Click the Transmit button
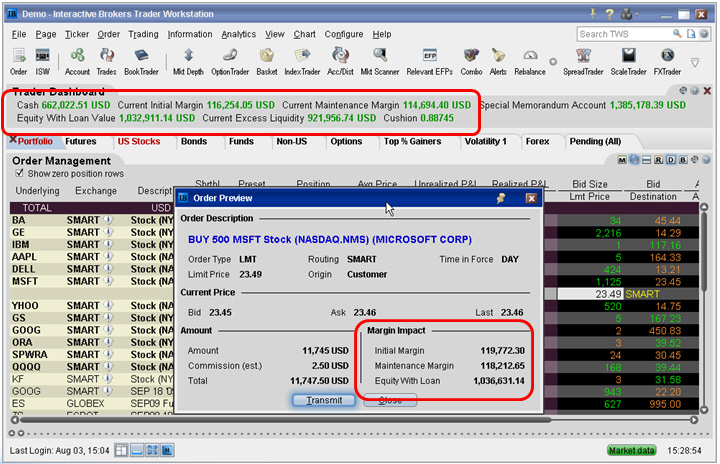This screenshot has height=464, width=720. [x=324, y=400]
